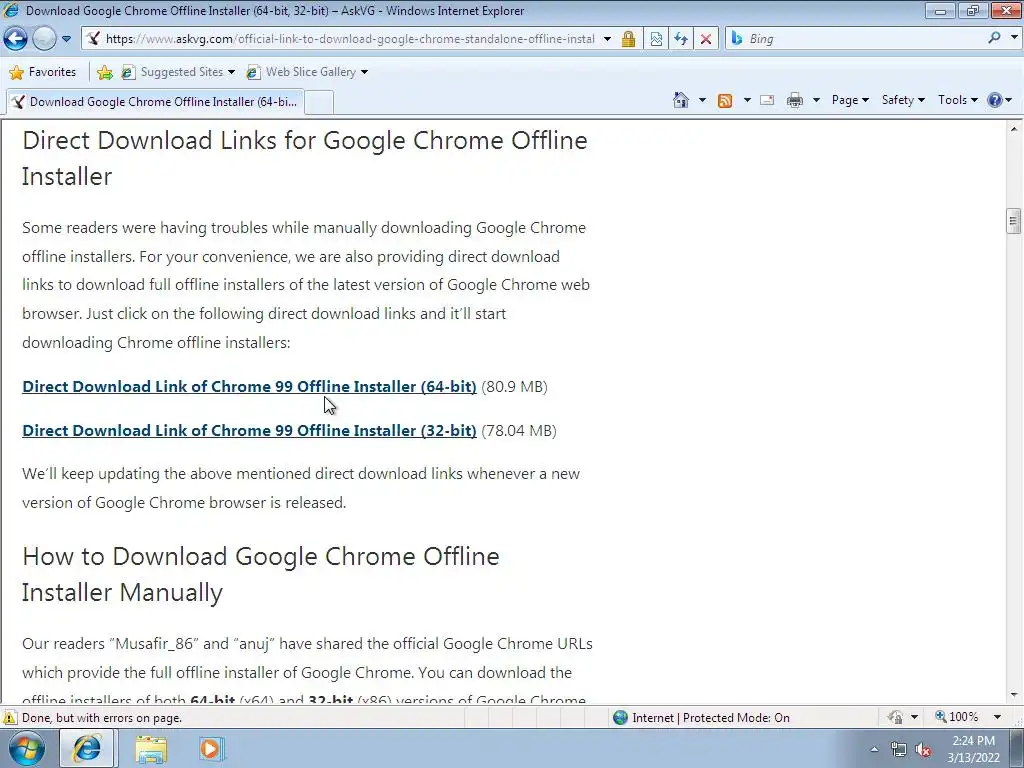Image resolution: width=1024 pixels, height=768 pixels.
Task: Expand the feeds dropdown arrow
Action: 747,101
